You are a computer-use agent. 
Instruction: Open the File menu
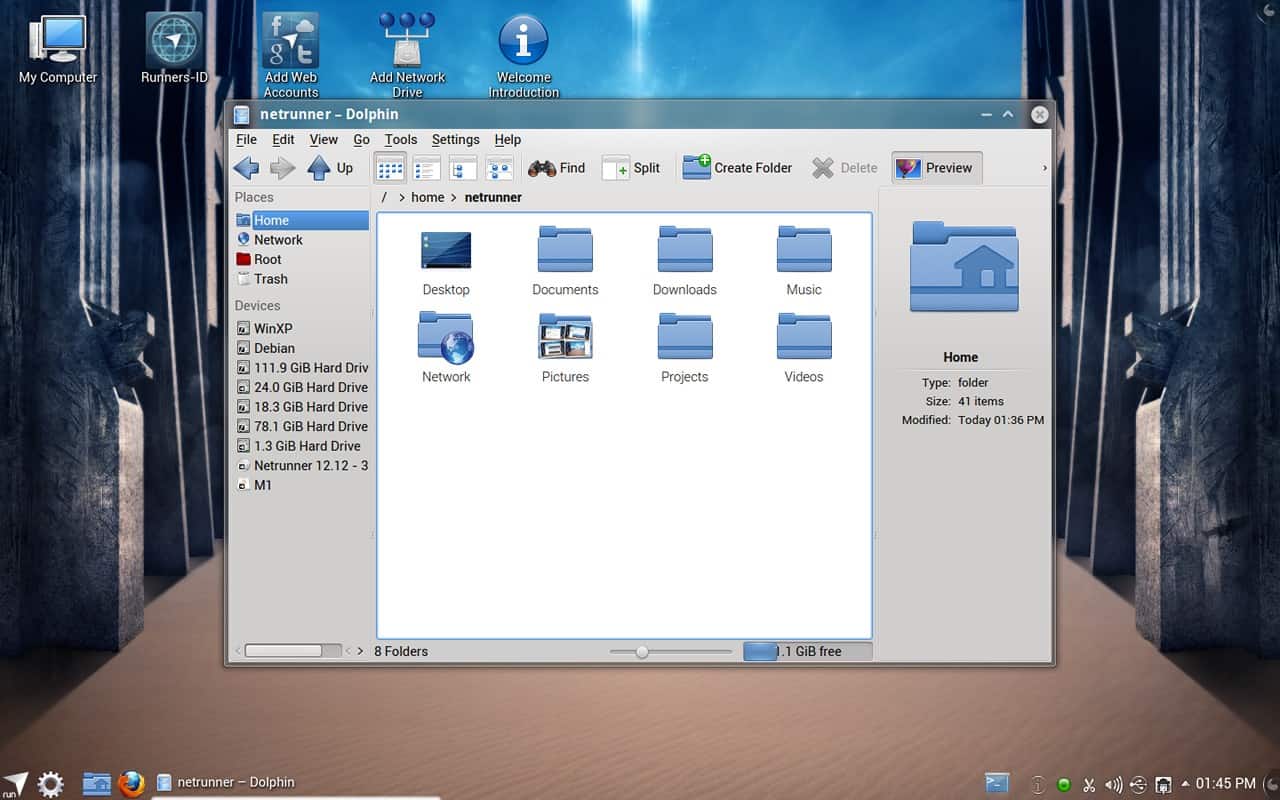pos(246,140)
